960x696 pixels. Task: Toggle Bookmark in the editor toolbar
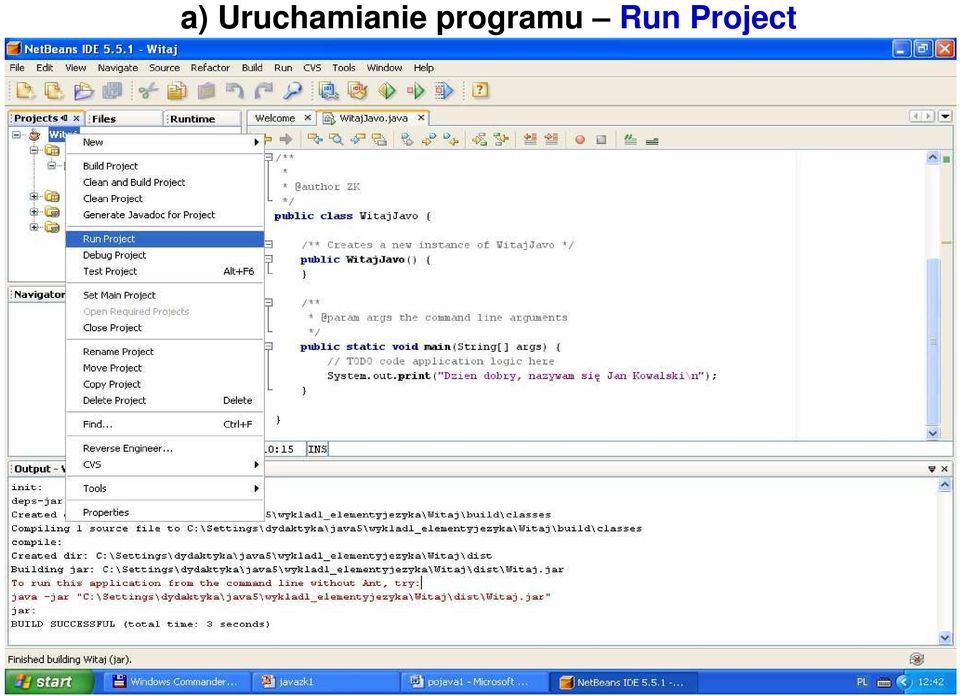click(407, 140)
